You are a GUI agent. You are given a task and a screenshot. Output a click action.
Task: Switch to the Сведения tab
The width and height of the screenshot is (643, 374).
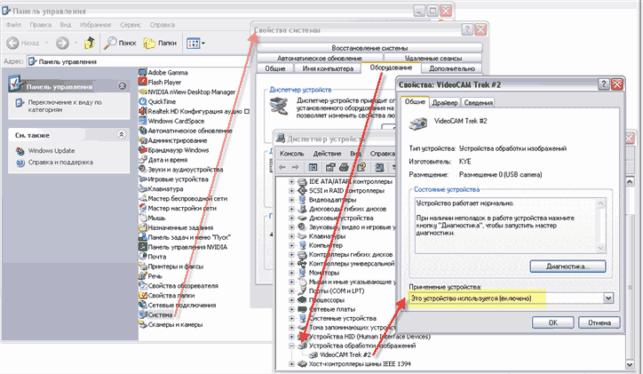(478, 103)
